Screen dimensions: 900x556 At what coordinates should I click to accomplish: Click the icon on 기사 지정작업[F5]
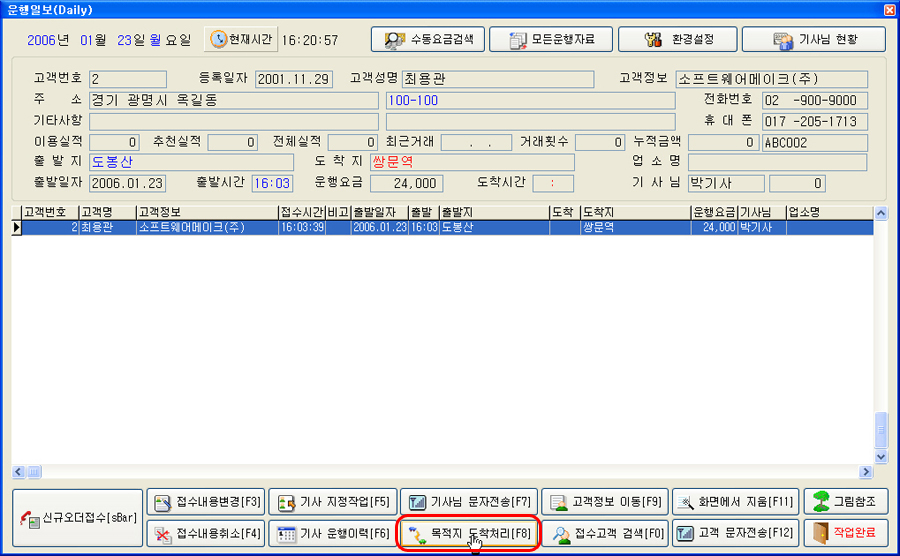click(x=286, y=503)
